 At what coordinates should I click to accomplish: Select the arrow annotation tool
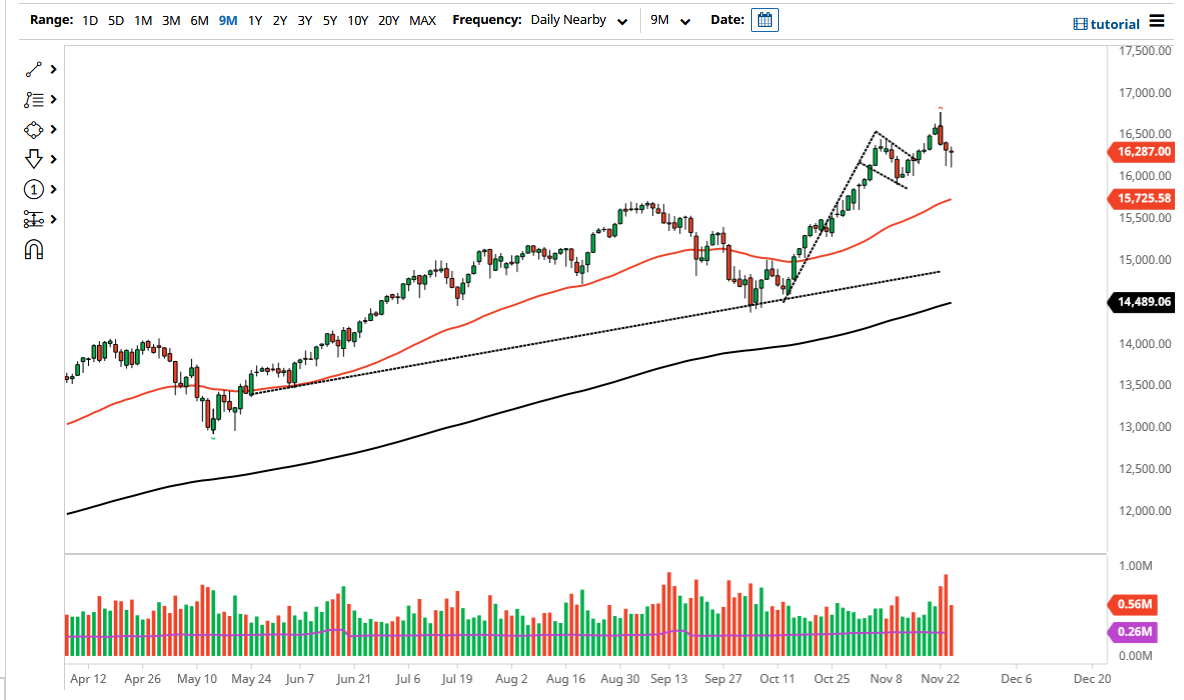(x=32, y=159)
